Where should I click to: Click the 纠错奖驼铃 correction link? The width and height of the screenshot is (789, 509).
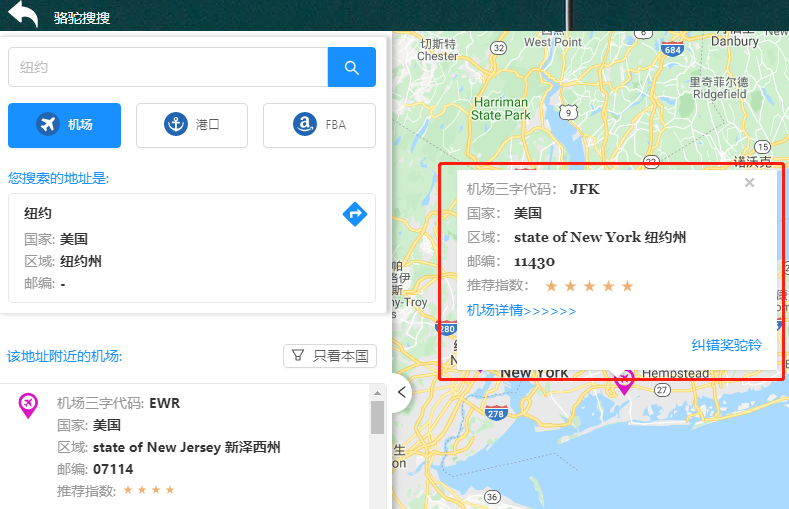click(x=726, y=345)
